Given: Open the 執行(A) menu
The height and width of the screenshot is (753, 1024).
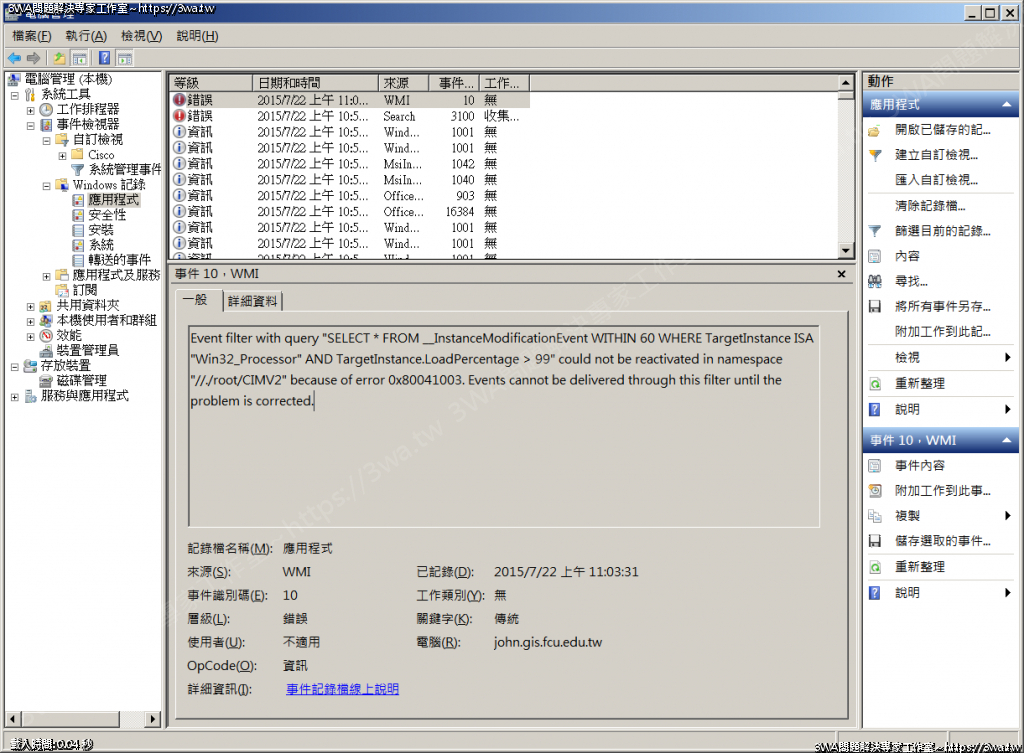Looking at the screenshot, I should click(x=86, y=36).
